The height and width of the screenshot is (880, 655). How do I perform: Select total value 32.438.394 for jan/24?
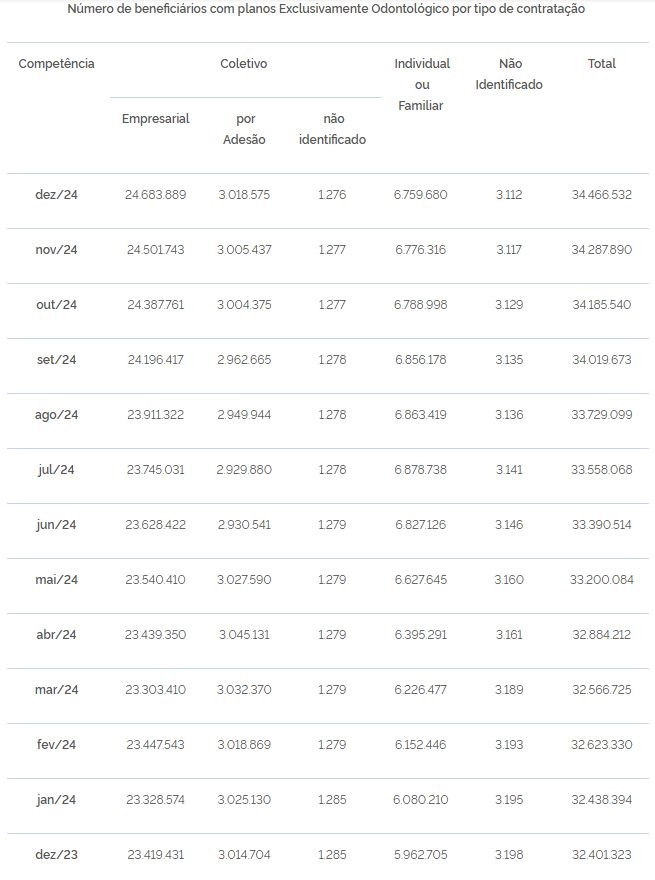tap(602, 800)
